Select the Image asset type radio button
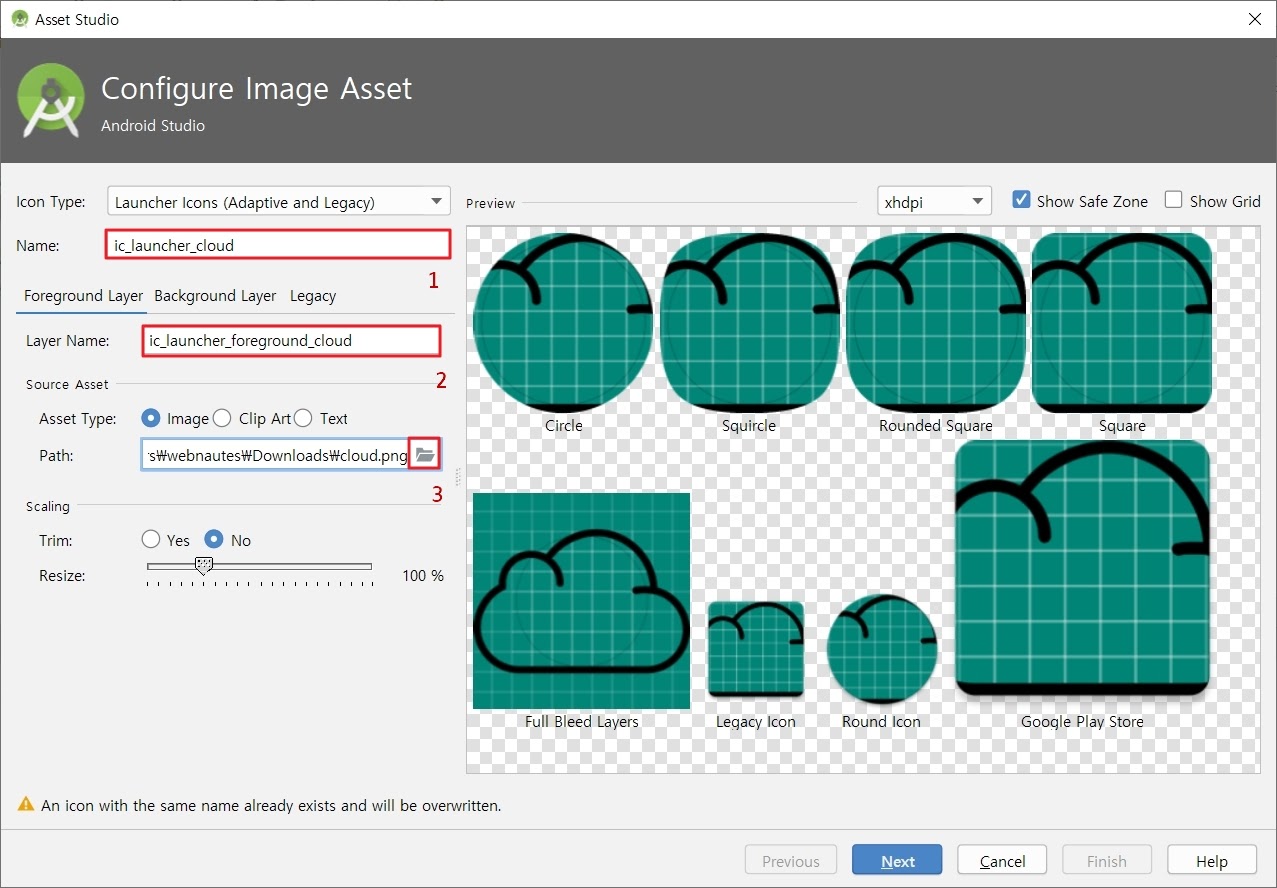The width and height of the screenshot is (1277, 888). [x=151, y=418]
